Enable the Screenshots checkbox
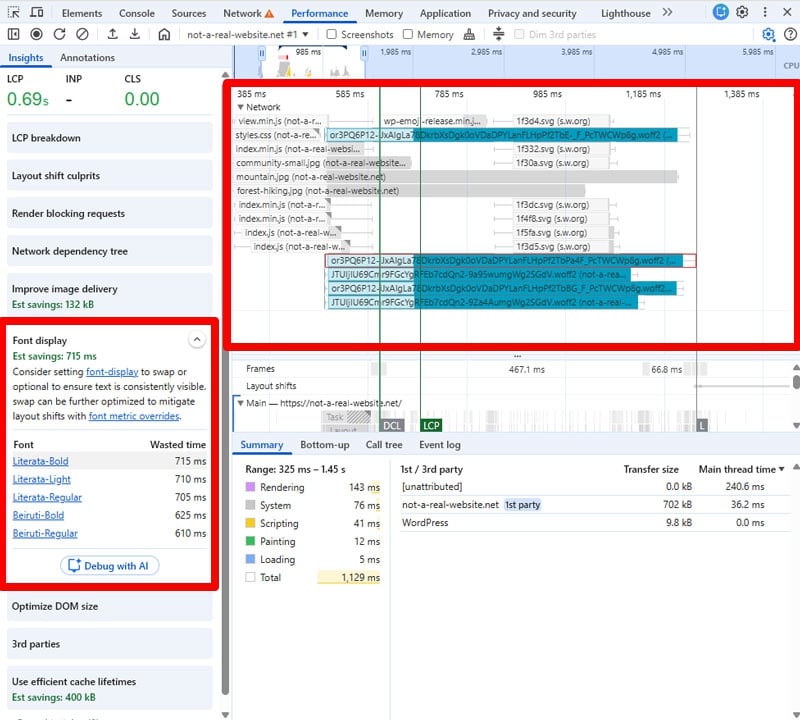This screenshot has height=720, width=800. [331, 33]
